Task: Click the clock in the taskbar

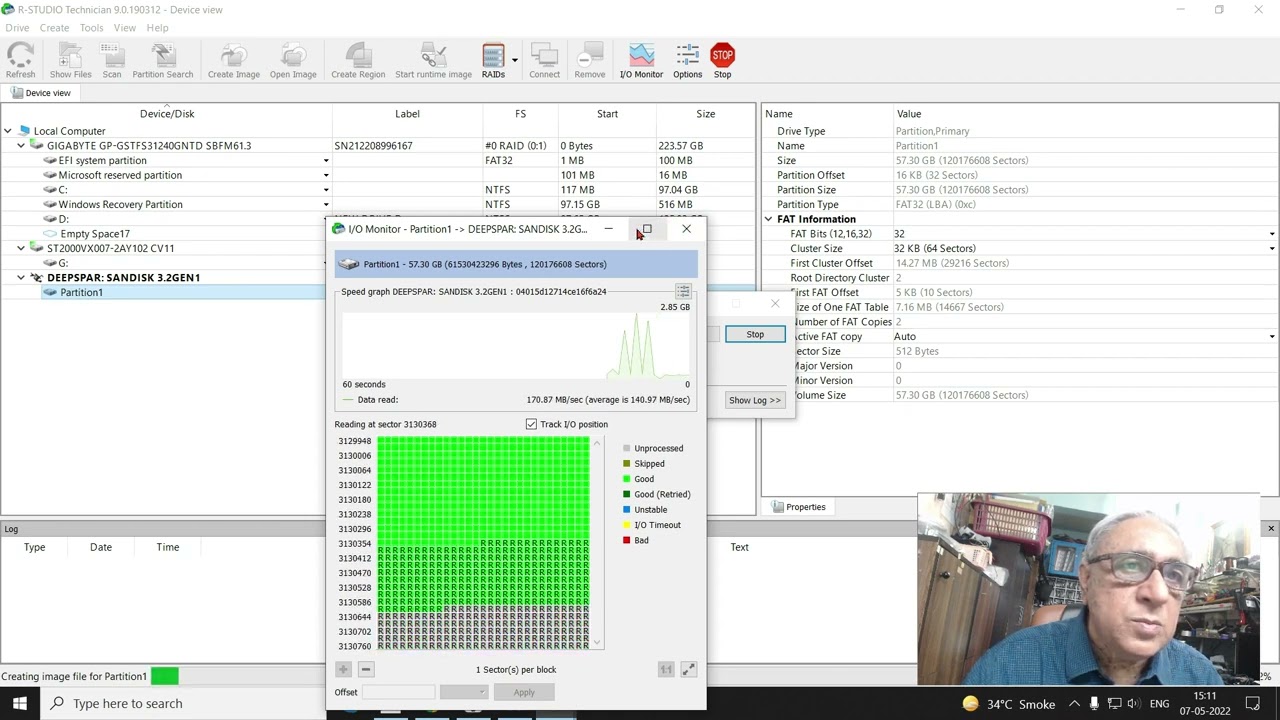Action: point(1204,704)
